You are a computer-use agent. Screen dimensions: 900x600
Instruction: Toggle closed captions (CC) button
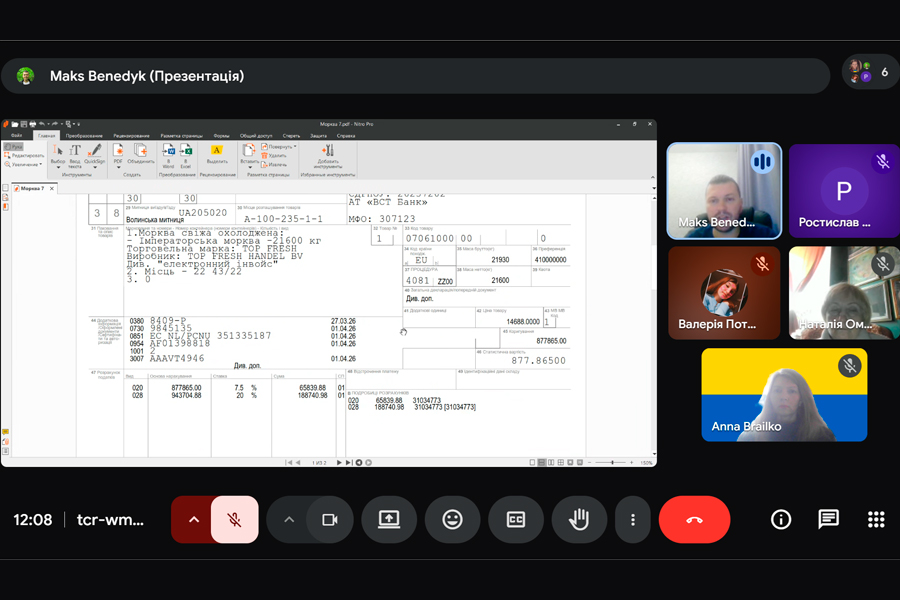(515, 520)
